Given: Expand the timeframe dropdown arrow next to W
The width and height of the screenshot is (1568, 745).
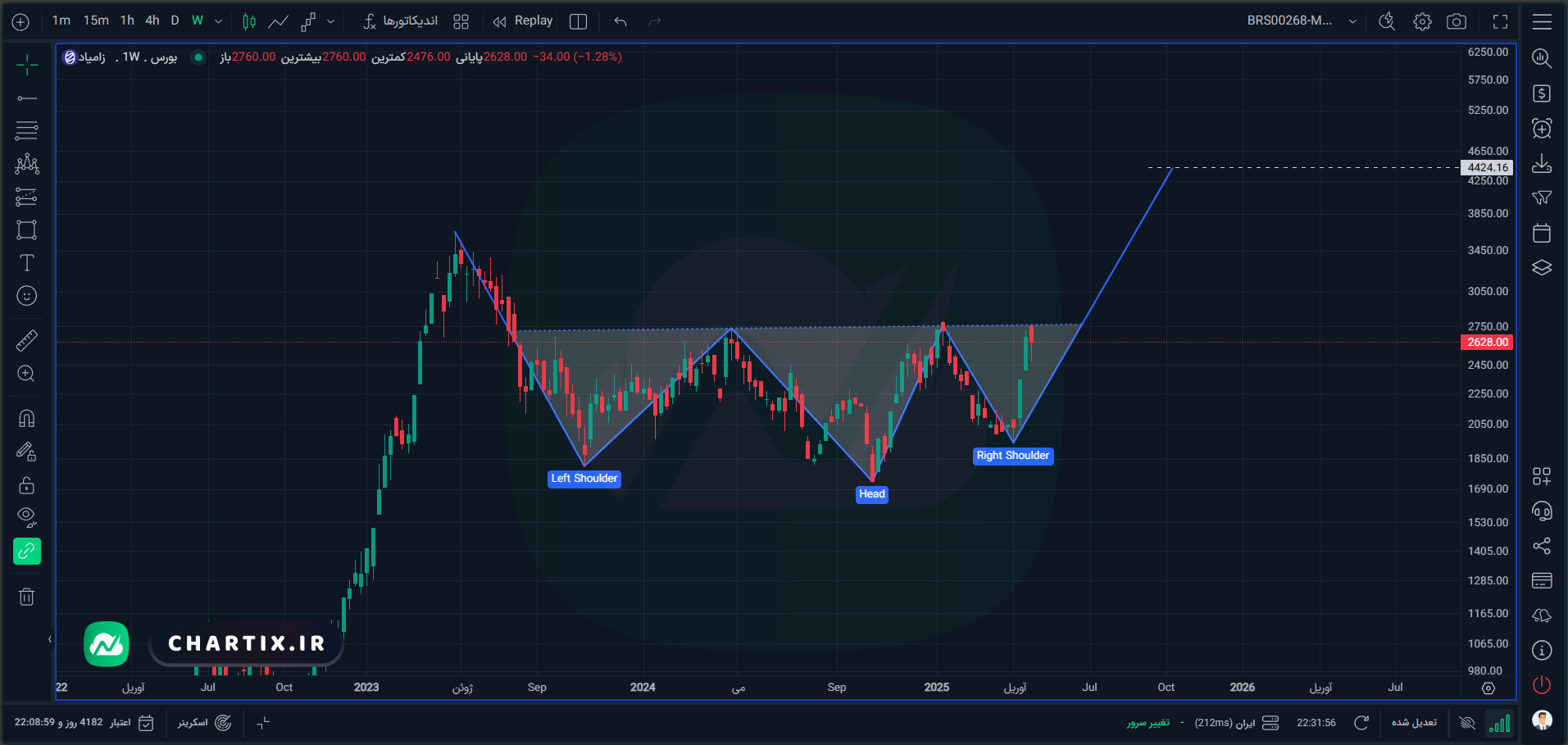Looking at the screenshot, I should coord(218,21).
